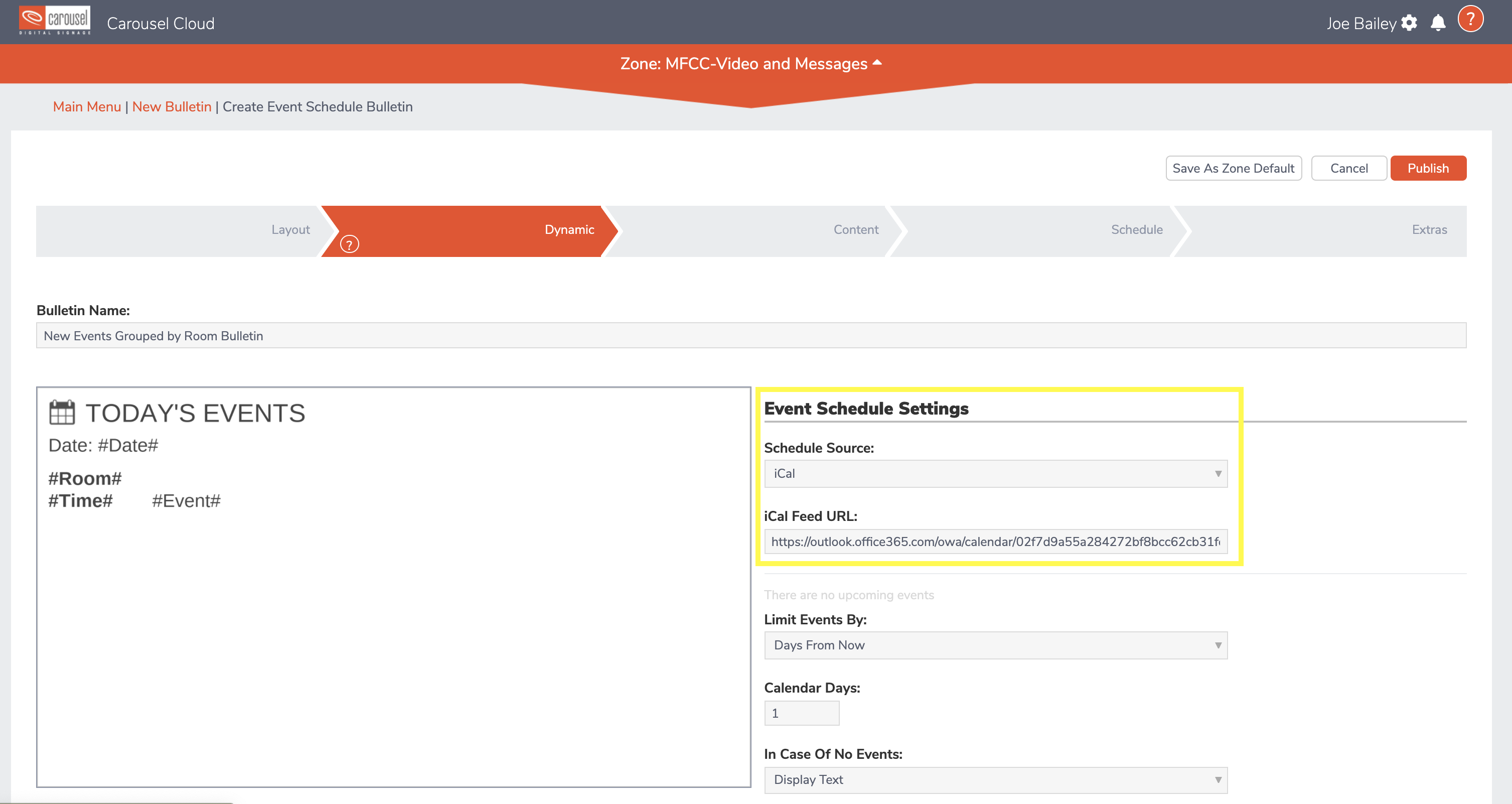Open the New Bulletin page

click(x=172, y=106)
